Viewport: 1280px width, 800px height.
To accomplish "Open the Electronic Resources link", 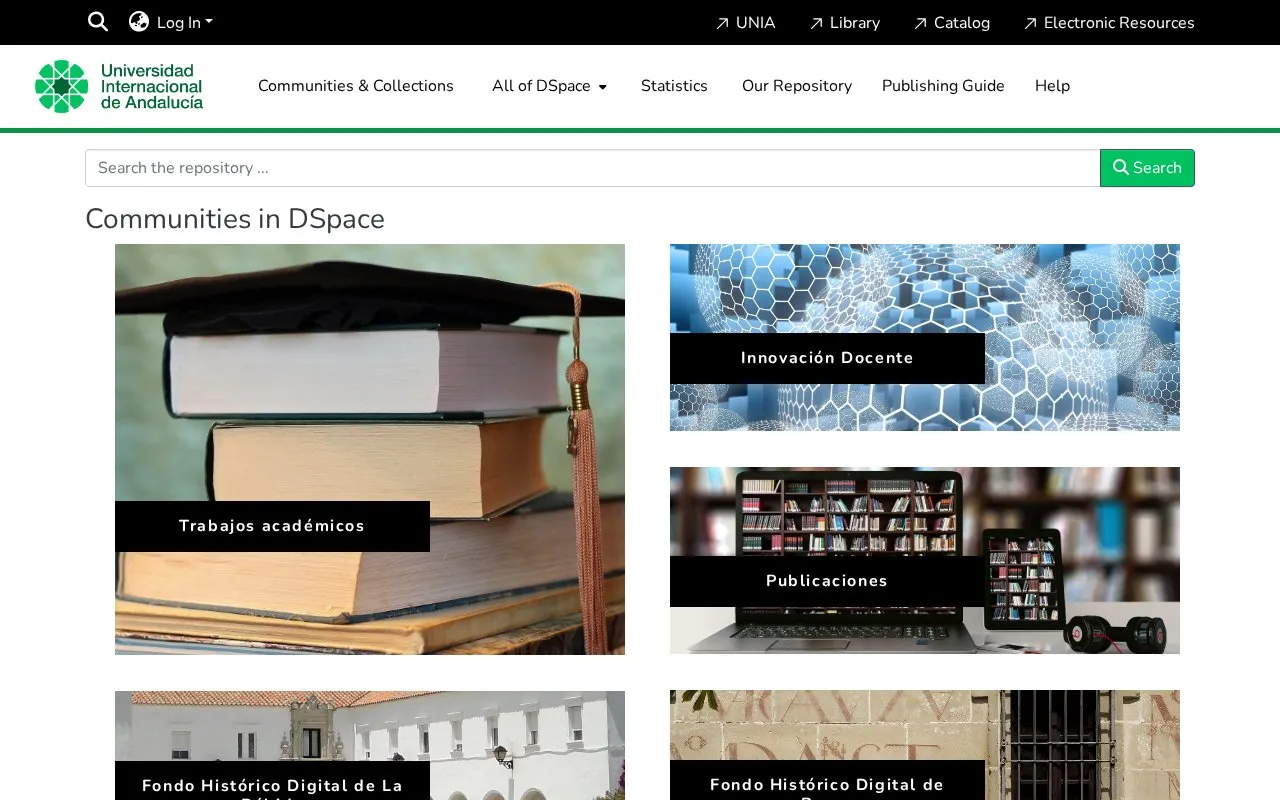I will [1108, 23].
